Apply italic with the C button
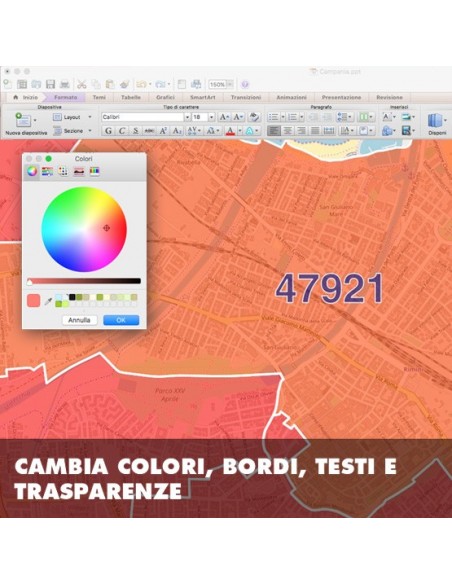 point(122,131)
